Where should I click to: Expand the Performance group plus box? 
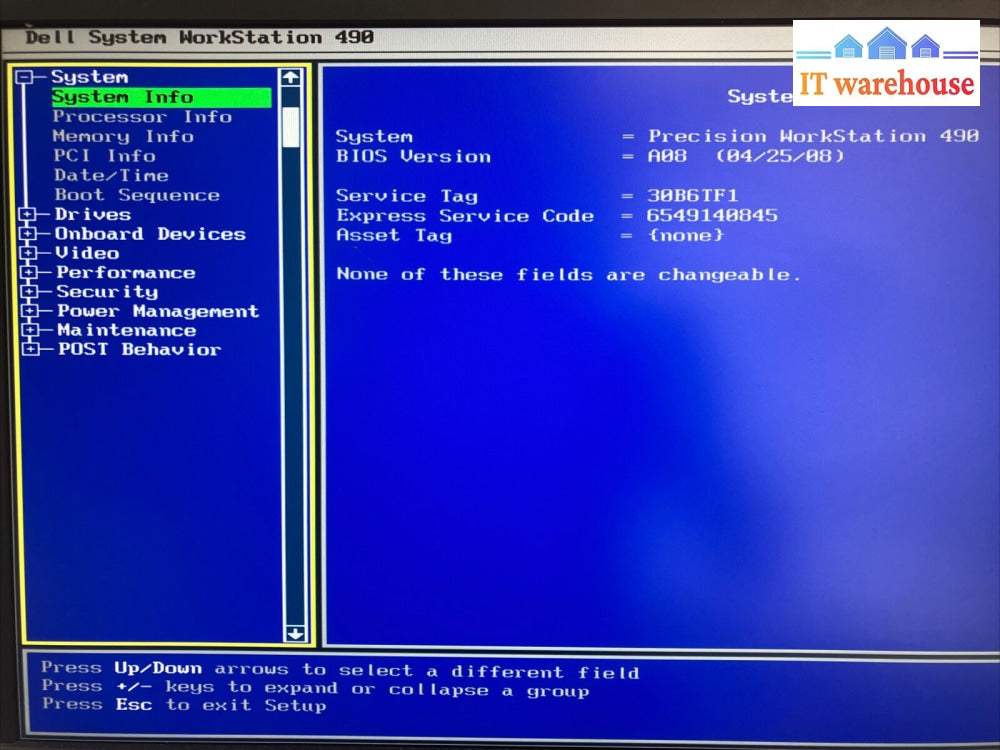pyautogui.click(x=30, y=273)
